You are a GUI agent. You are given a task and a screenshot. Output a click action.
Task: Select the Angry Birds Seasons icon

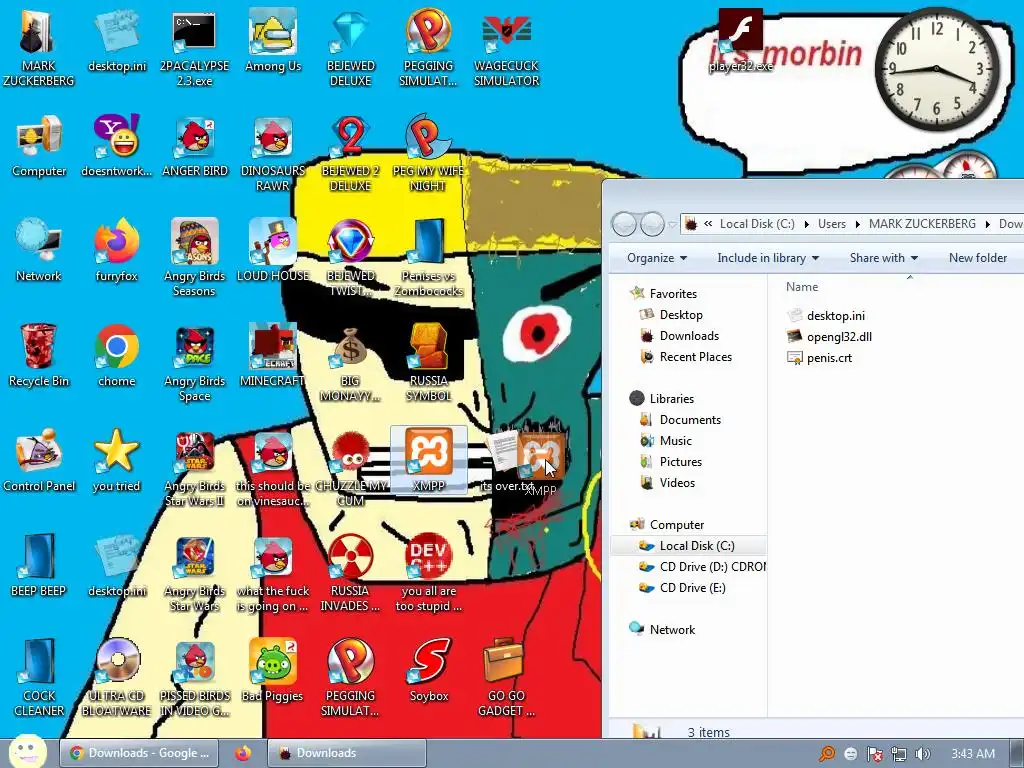click(x=195, y=259)
